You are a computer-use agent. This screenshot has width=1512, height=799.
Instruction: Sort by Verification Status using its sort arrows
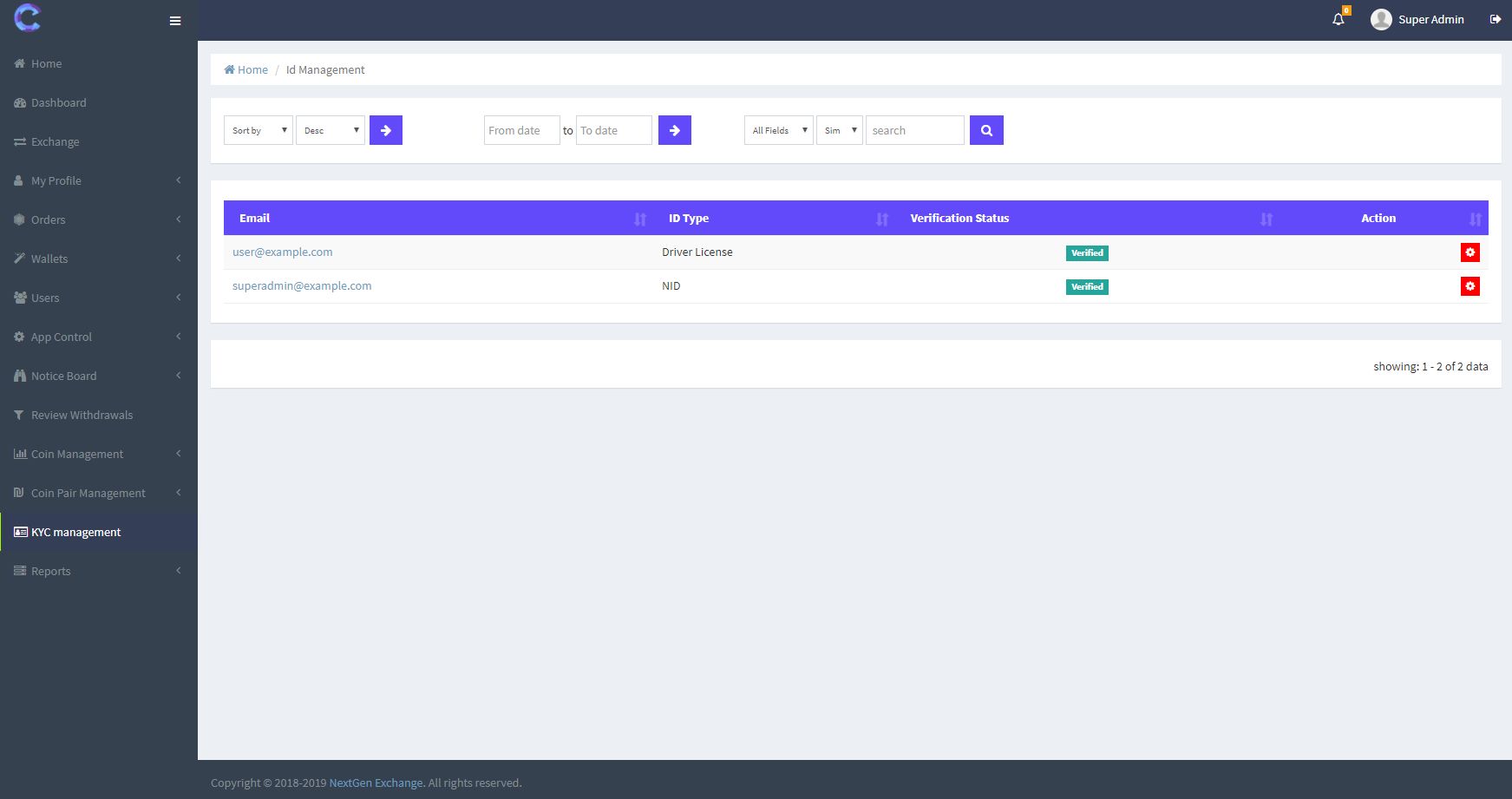click(1267, 219)
